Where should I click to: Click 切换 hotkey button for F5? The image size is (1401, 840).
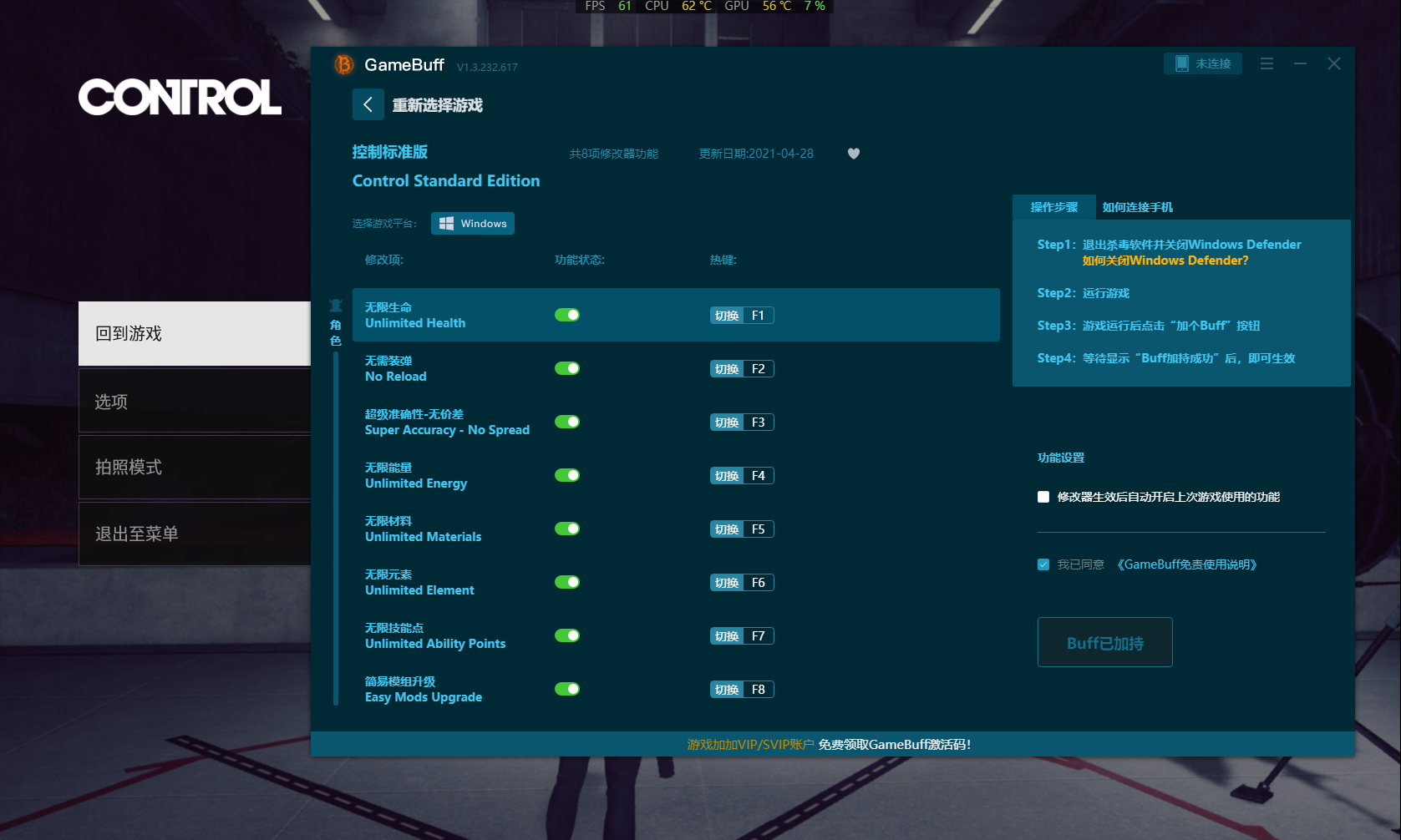[x=727, y=529]
